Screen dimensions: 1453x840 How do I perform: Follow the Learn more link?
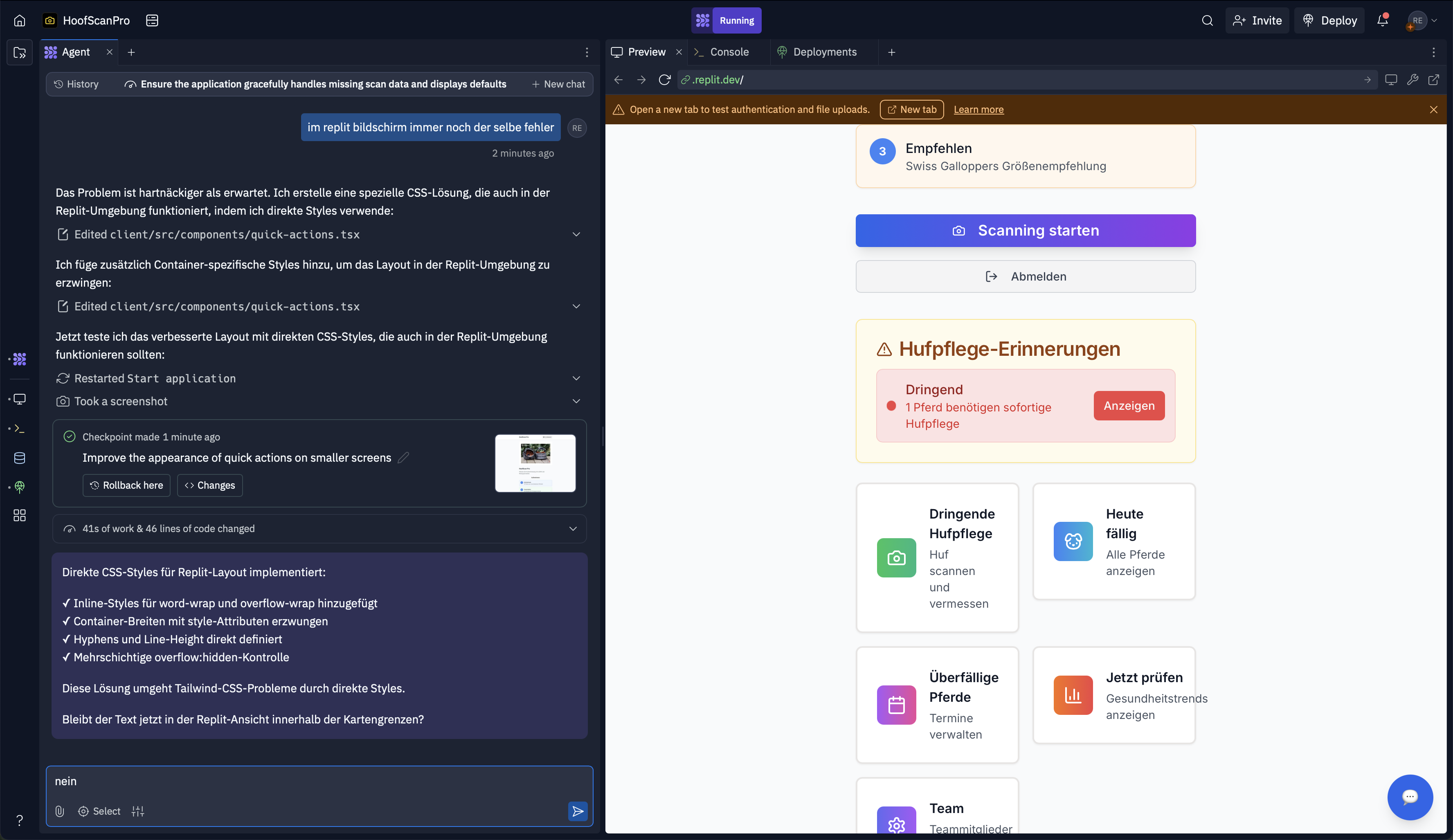[x=978, y=110]
